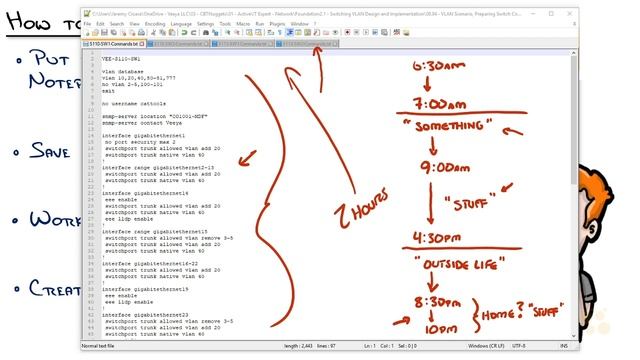640x360 pixels.
Task: Click the Paste clipboard icon
Action: pos(172,33)
